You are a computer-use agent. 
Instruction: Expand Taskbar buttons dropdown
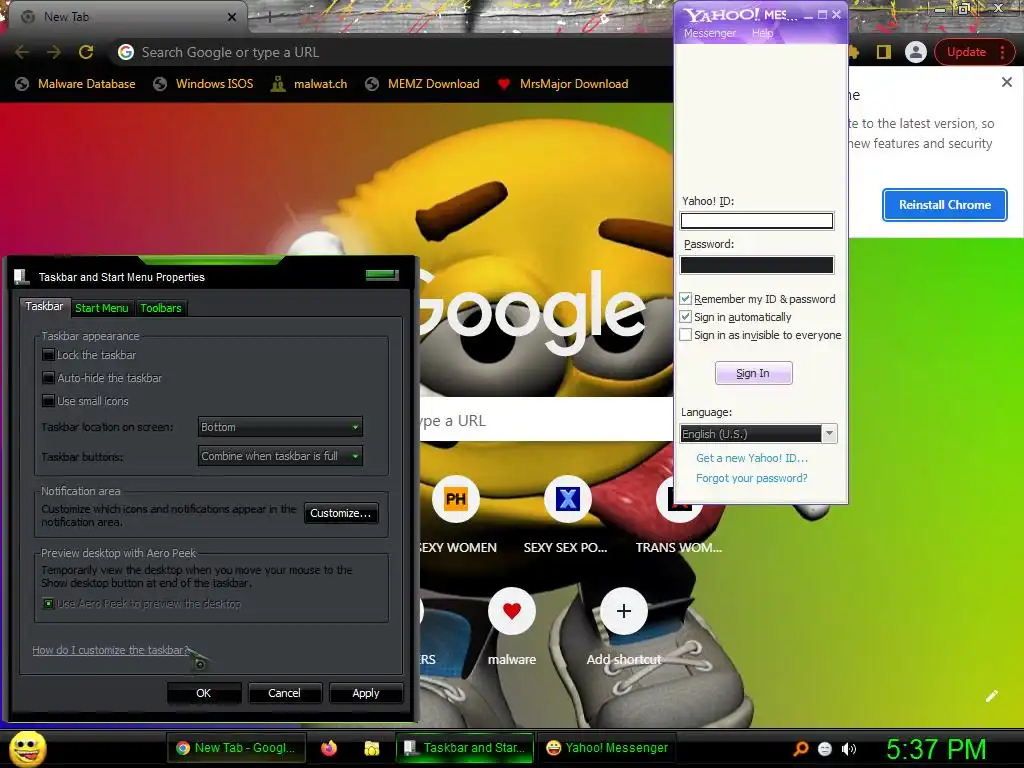[280, 456]
